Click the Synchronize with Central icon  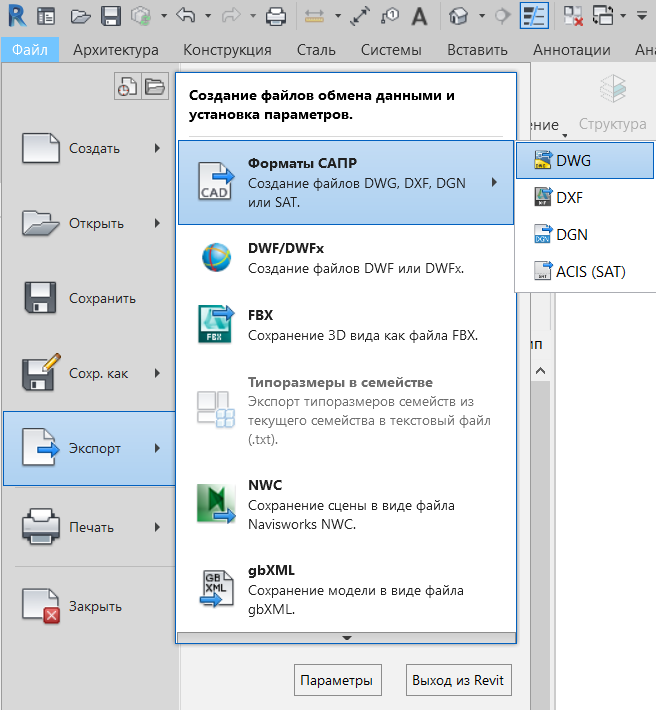(x=141, y=16)
